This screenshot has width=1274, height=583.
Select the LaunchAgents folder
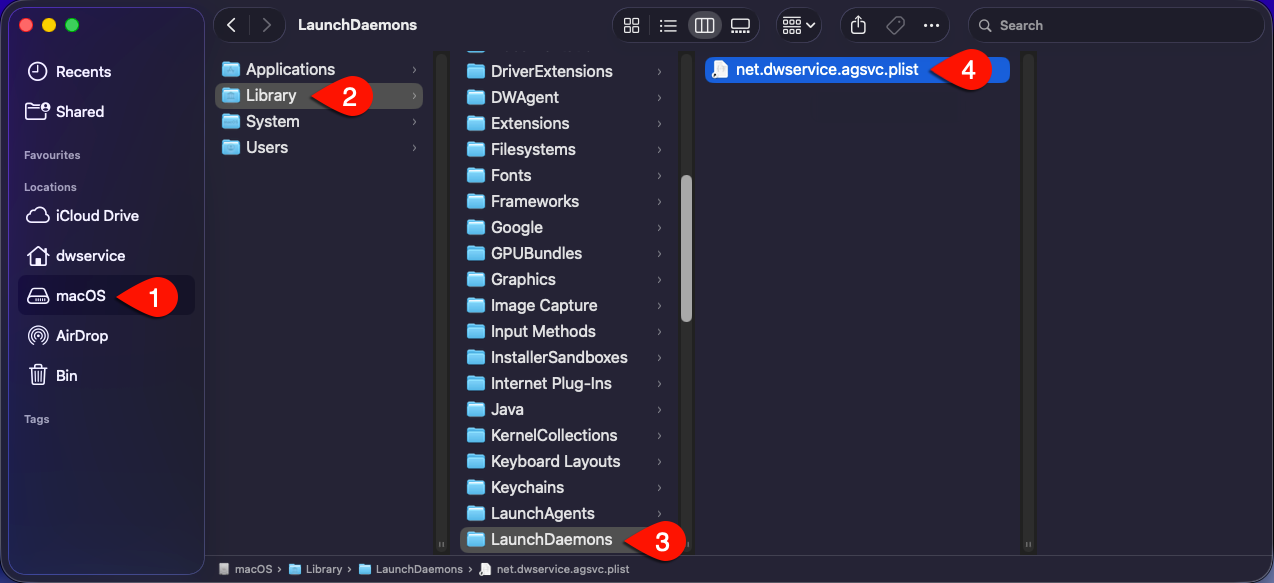point(565,513)
